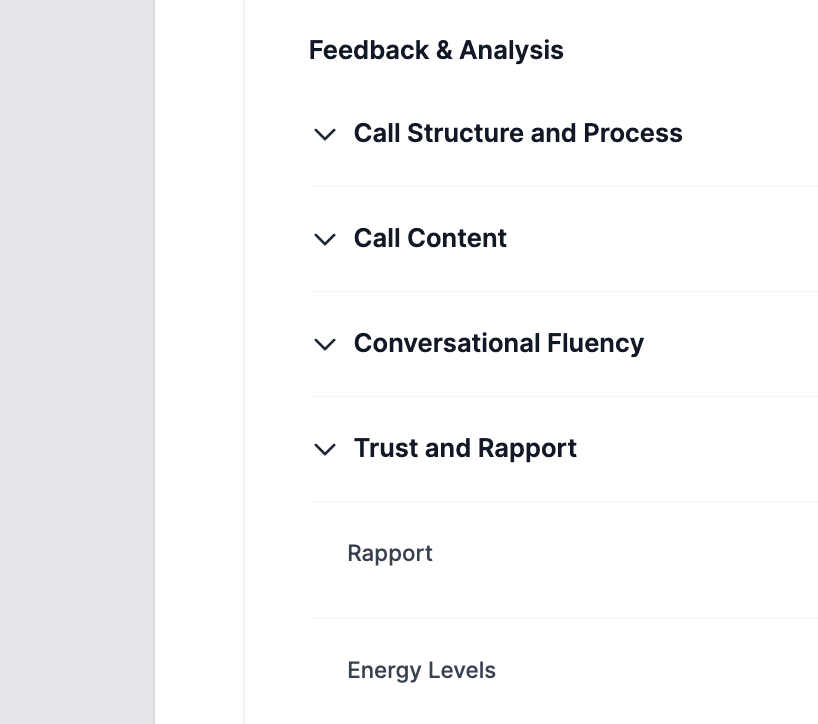Click the gray panel on the far left
Image resolution: width=818 pixels, height=724 pixels.
[x=75, y=360]
